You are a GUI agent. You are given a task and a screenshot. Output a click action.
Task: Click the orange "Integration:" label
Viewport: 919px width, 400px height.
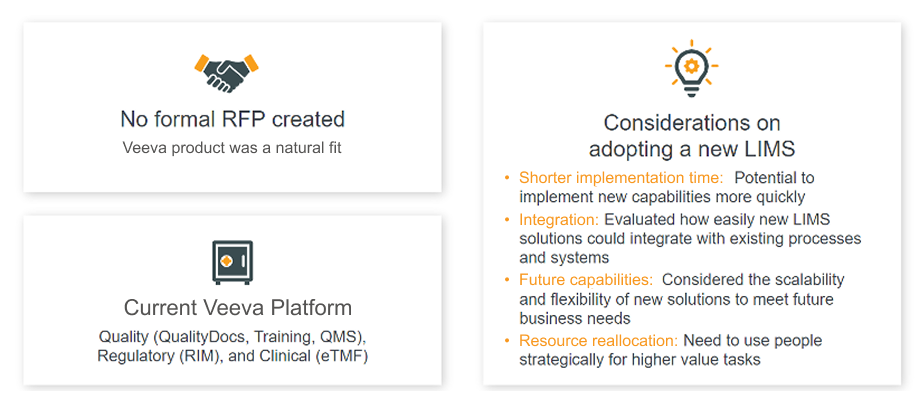coord(559,219)
